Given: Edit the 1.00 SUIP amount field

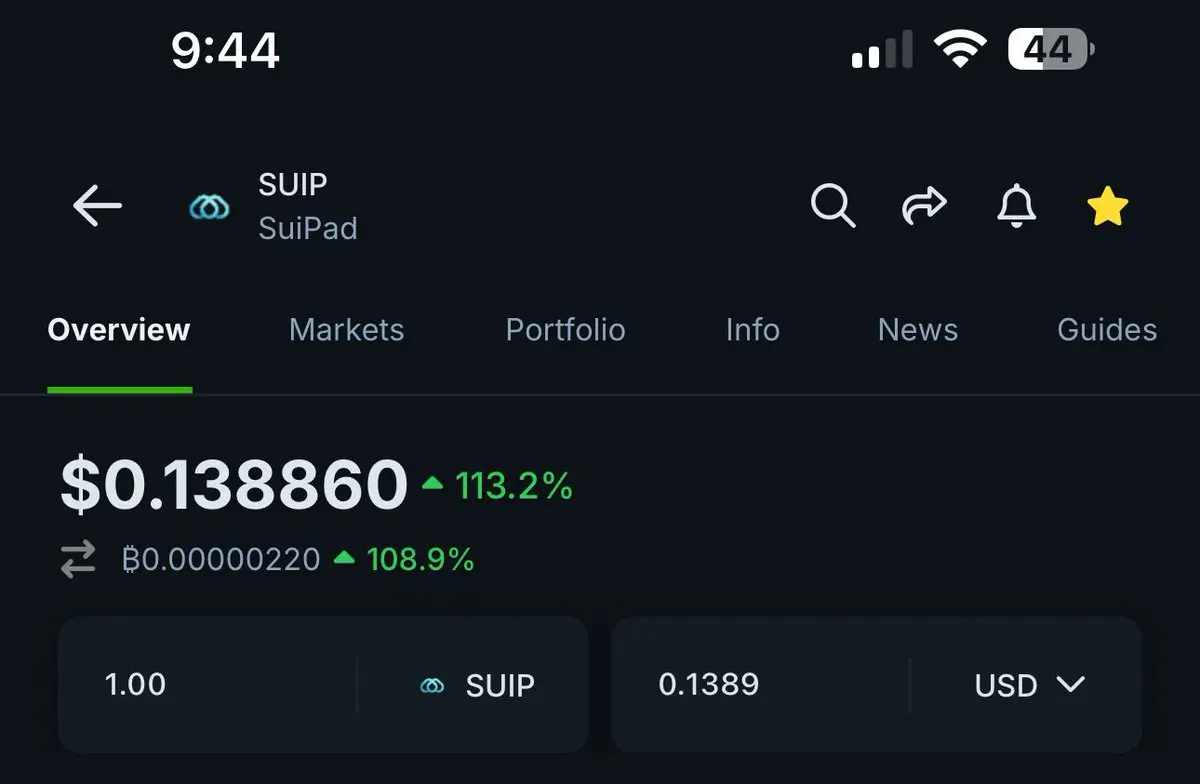Looking at the screenshot, I should point(208,684).
